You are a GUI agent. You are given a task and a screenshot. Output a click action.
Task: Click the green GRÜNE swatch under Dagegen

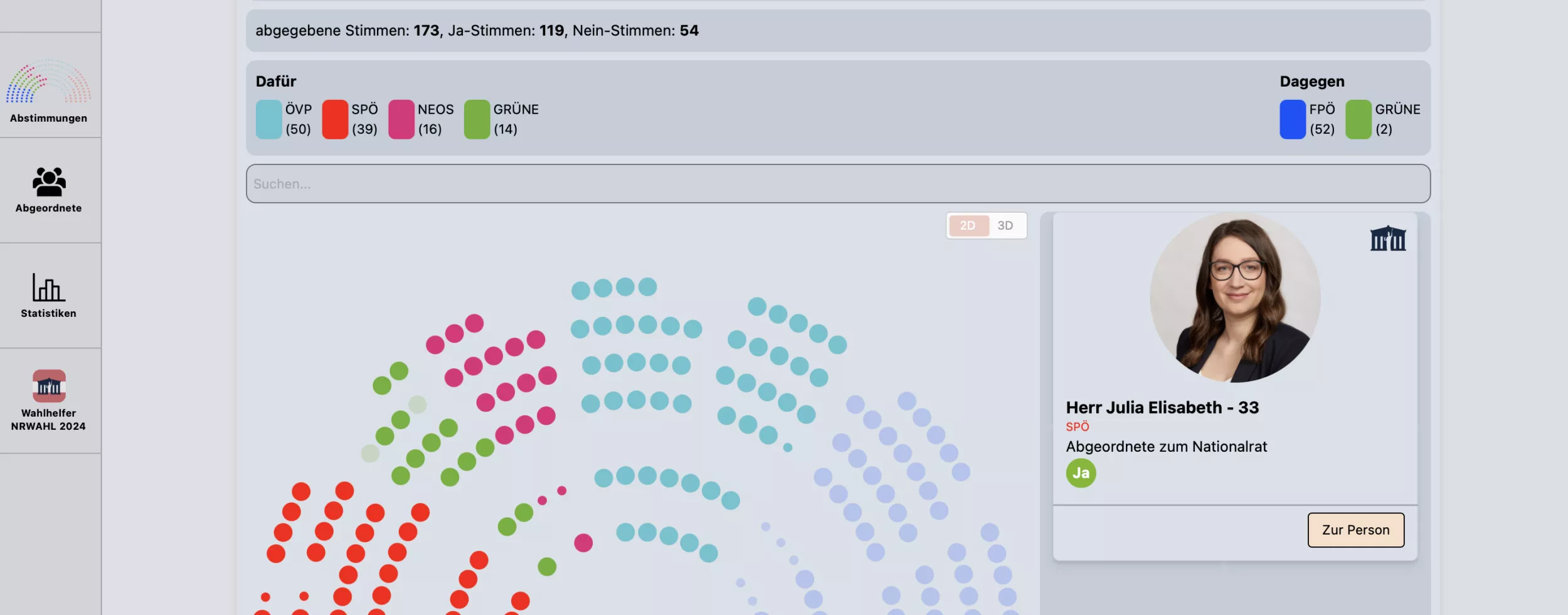pos(1359,119)
